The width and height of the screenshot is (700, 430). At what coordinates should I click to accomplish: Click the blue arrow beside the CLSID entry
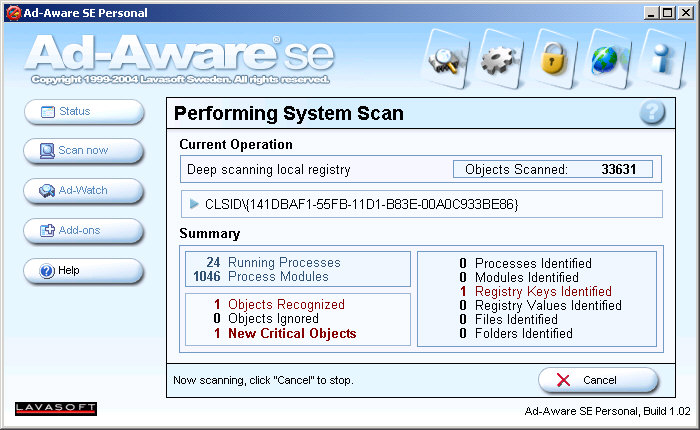[x=194, y=204]
